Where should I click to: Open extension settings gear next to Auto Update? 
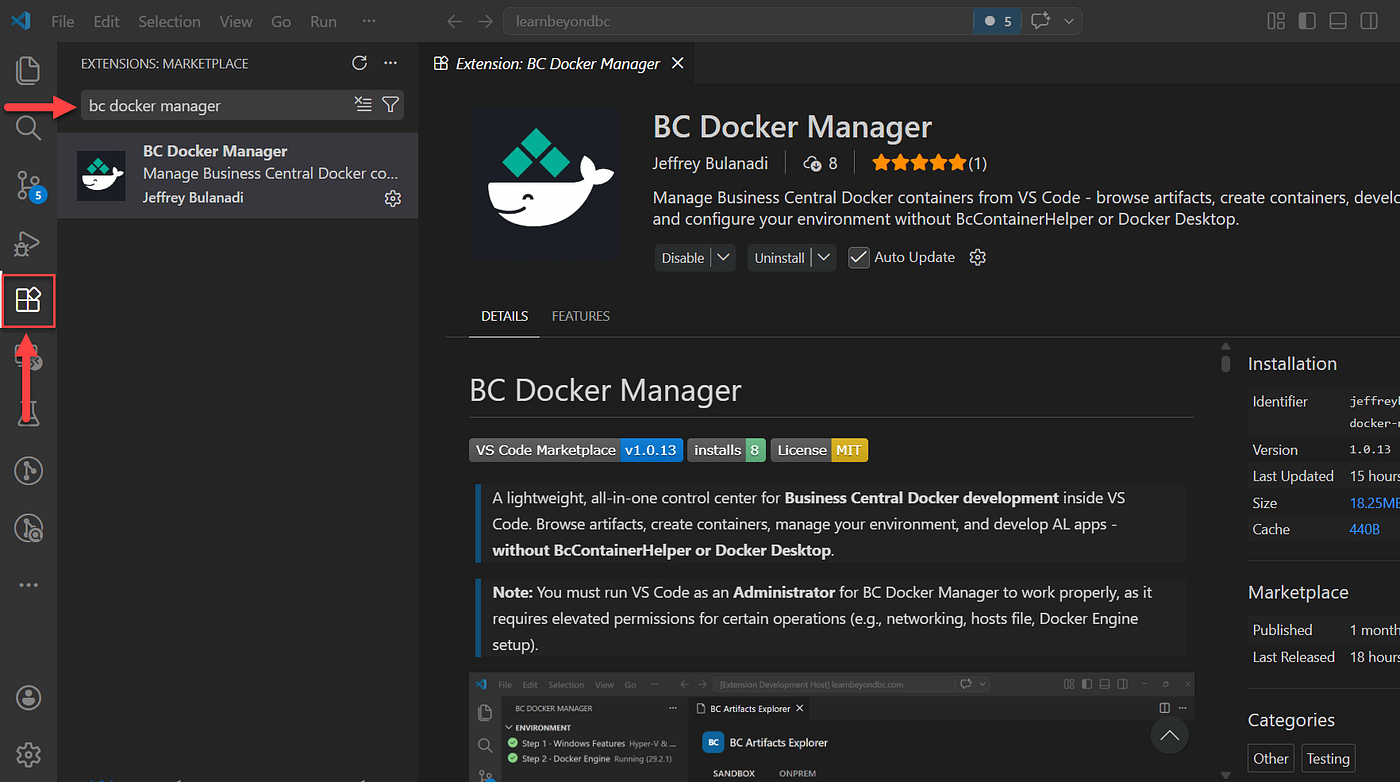point(978,257)
